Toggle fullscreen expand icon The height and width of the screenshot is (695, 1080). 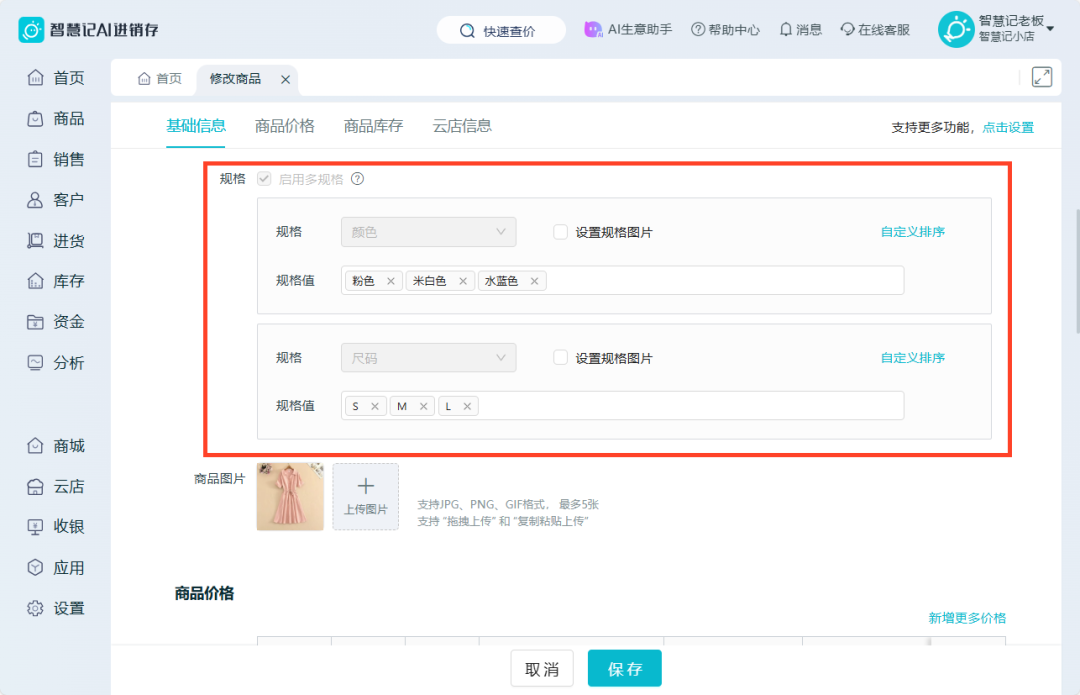click(x=1041, y=77)
